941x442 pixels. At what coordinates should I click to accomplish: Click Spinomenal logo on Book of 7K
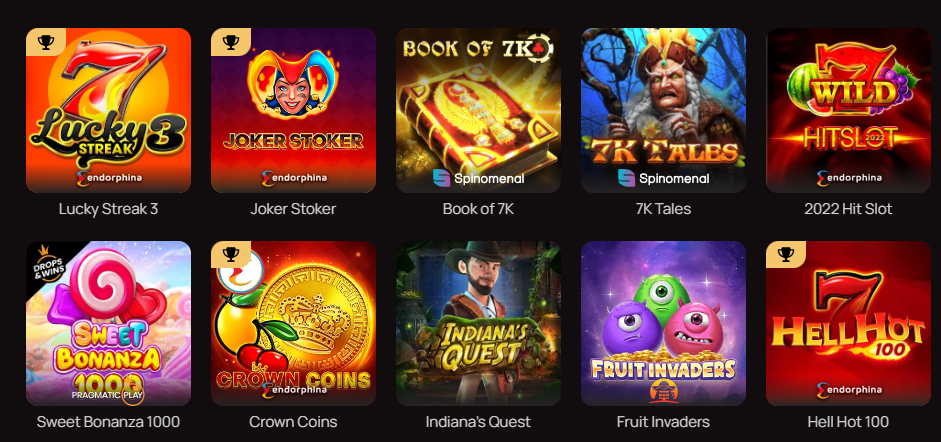478,178
